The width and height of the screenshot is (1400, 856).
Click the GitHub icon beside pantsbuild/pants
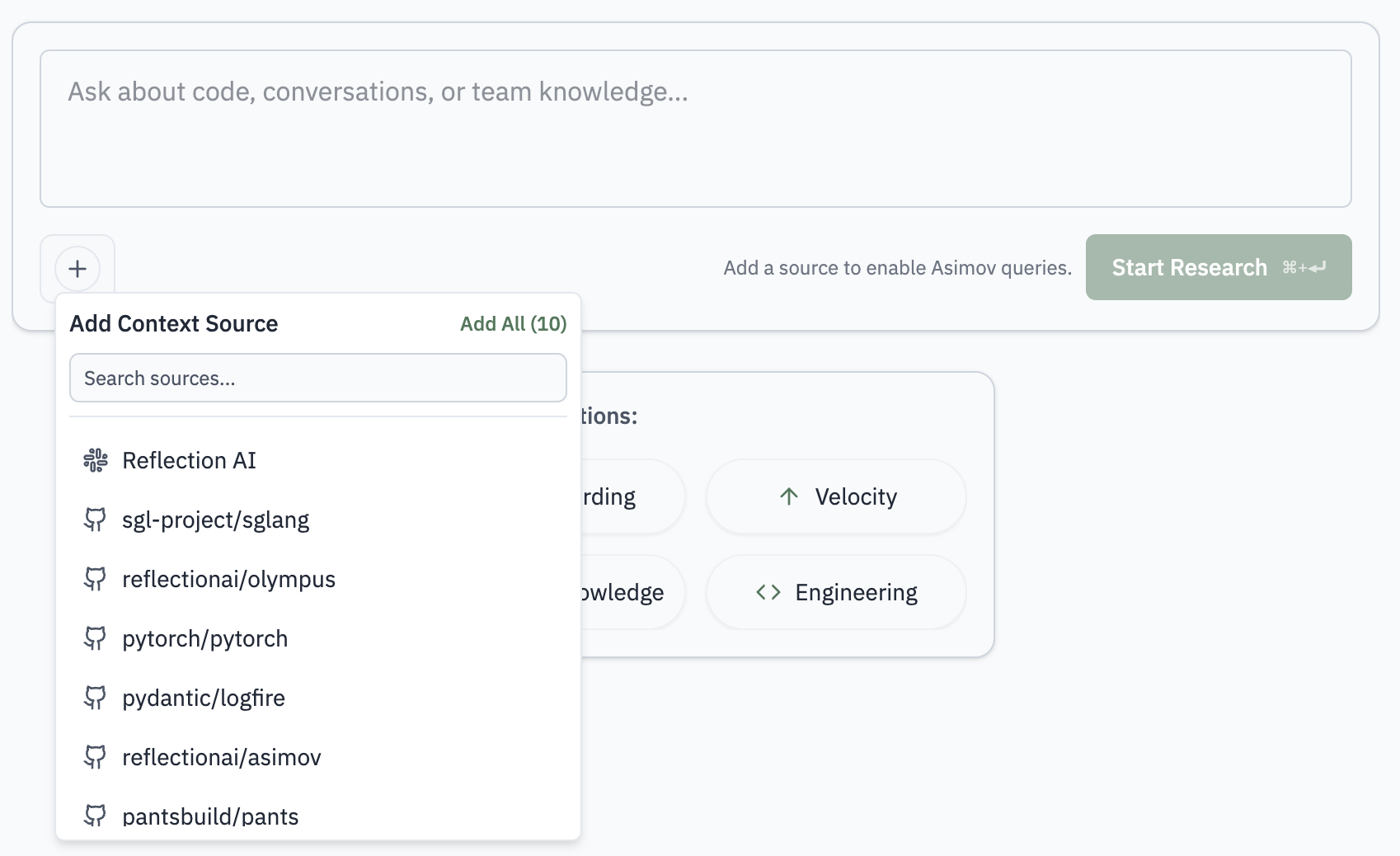pos(96,816)
